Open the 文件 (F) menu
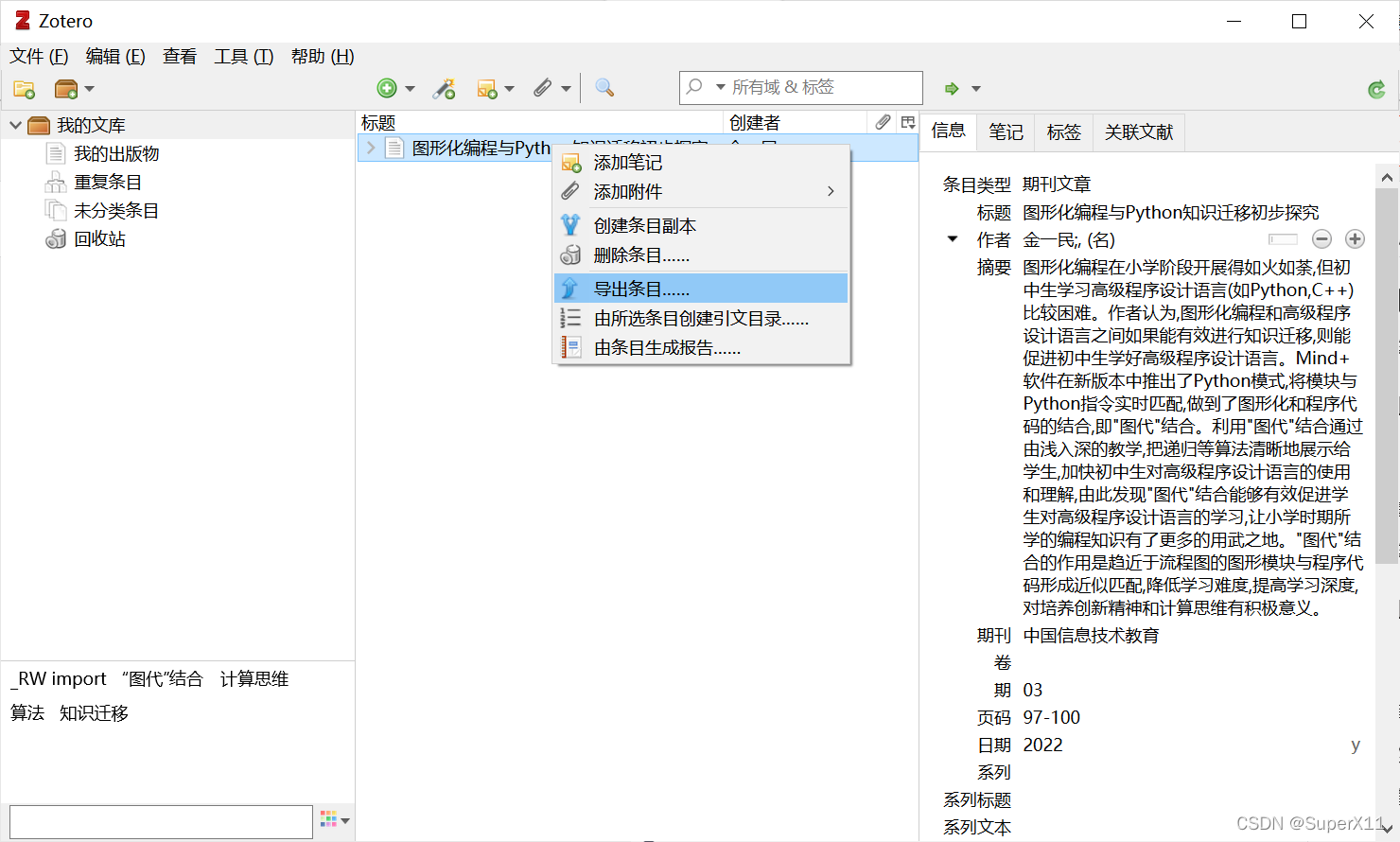The width and height of the screenshot is (1400, 842). click(39, 57)
